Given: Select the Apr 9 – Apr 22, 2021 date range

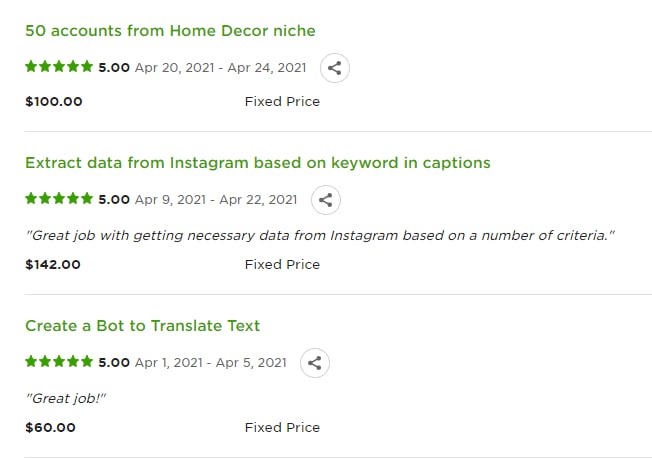Looking at the screenshot, I should [x=216, y=200].
